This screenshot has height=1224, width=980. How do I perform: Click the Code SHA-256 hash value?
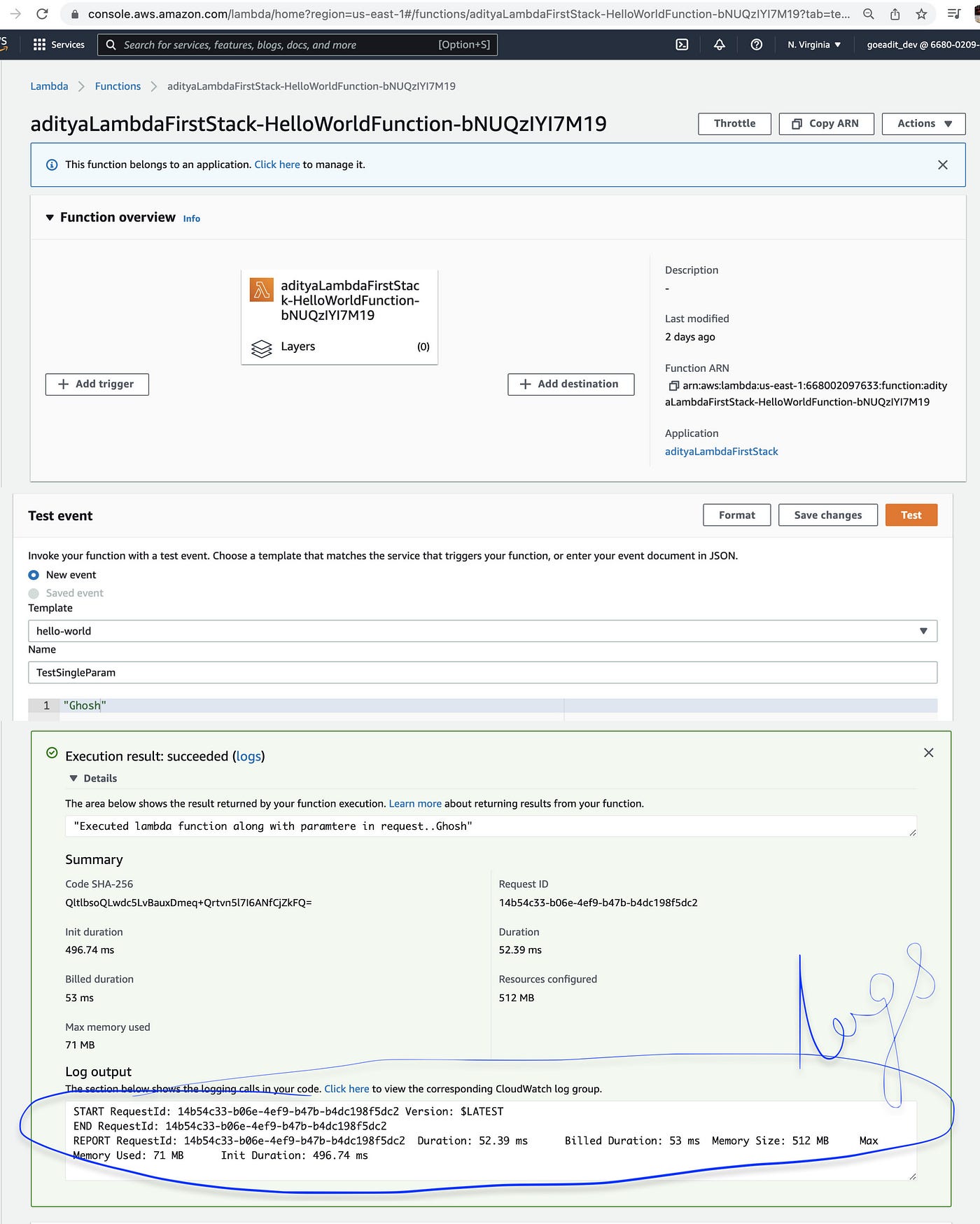[x=188, y=903]
